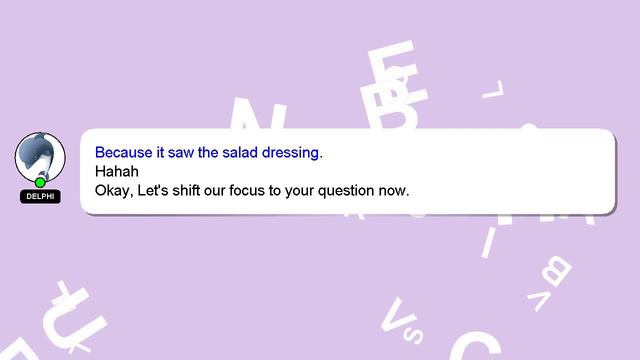Click the "Okay, Let's shift our focus" line
The image size is (640, 360).
tap(252, 190)
